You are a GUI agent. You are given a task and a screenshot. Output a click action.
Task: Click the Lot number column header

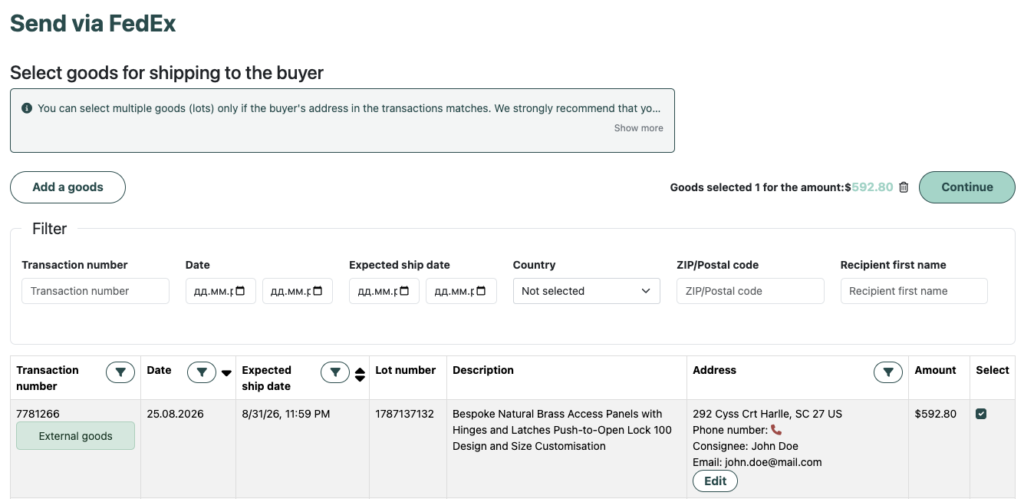pyautogui.click(x=405, y=370)
